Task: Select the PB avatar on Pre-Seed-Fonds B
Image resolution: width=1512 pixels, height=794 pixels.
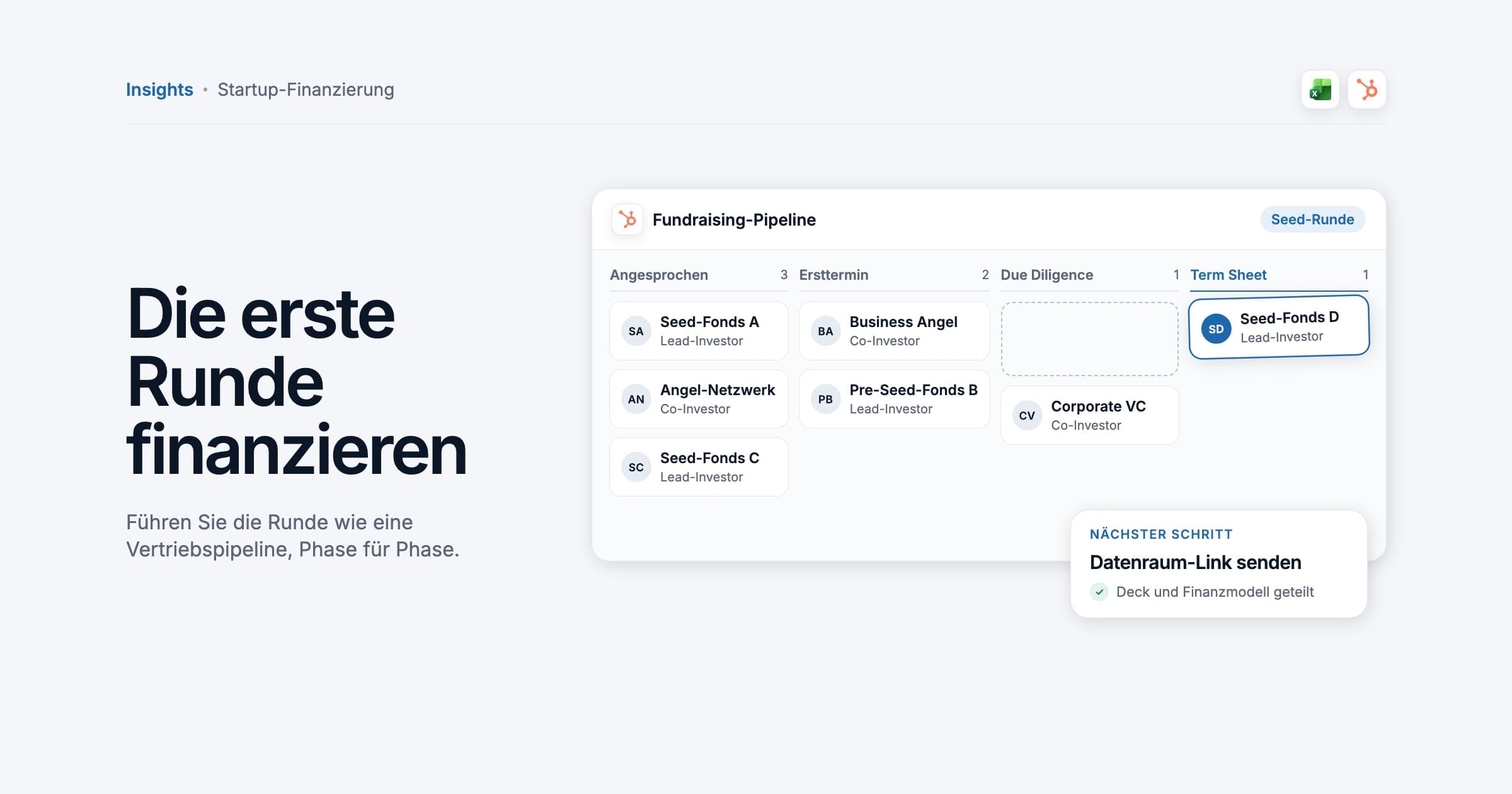Action: coord(825,400)
